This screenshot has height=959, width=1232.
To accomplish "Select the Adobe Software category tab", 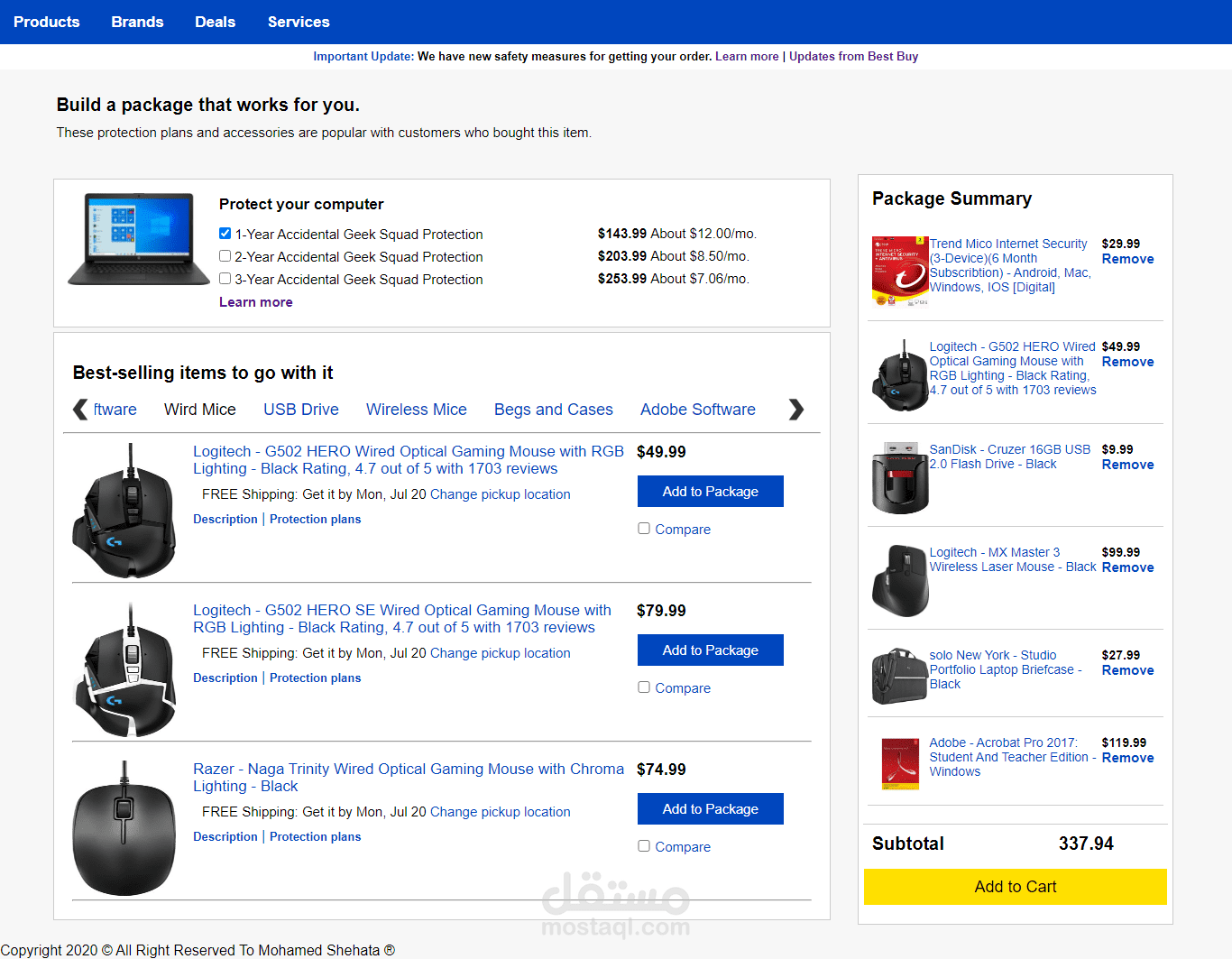I will coord(698,410).
